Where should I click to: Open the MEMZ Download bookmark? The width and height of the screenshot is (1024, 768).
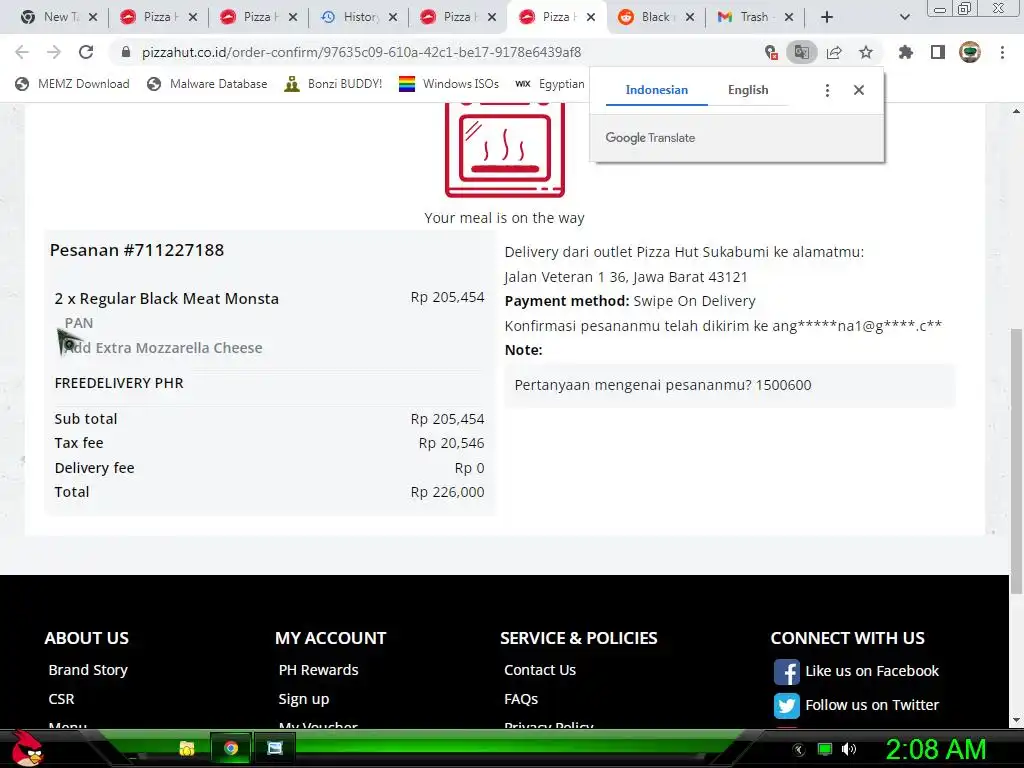point(72,84)
